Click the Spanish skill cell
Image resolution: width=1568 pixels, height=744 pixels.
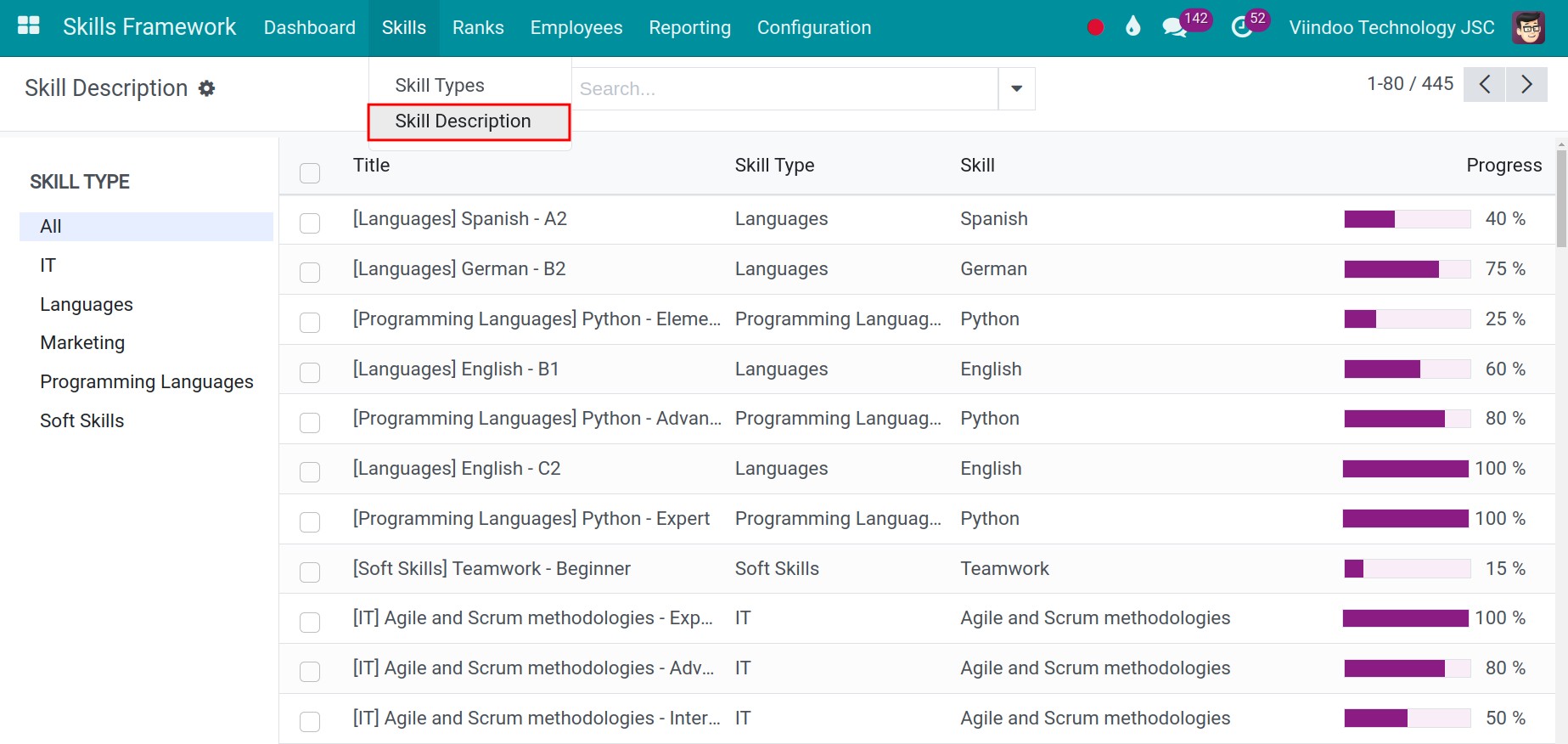[994, 219]
